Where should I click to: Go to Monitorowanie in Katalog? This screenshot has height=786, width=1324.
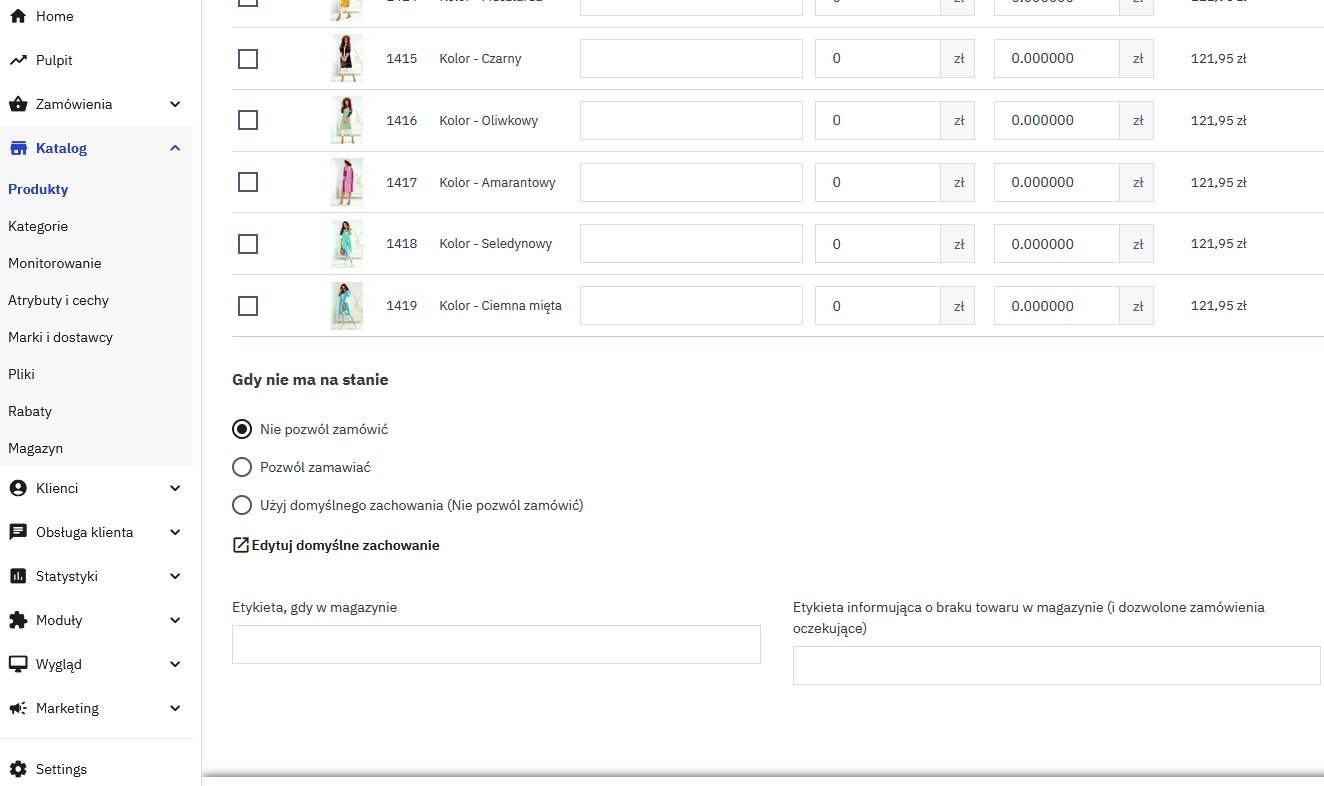click(55, 263)
